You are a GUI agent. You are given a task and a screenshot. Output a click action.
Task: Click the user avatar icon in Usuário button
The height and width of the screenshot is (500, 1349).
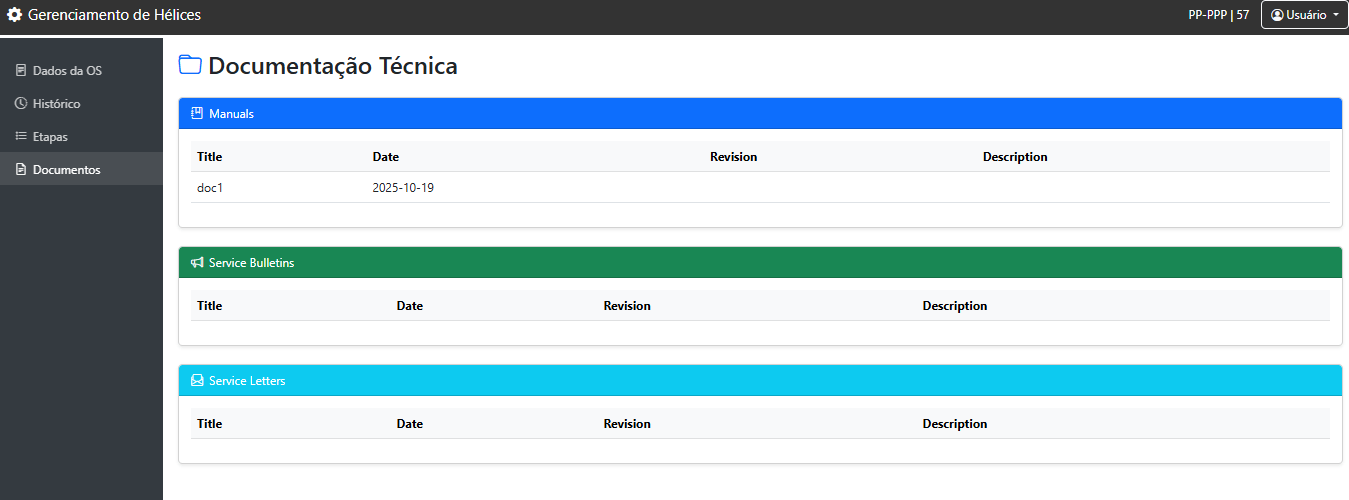(x=1277, y=15)
